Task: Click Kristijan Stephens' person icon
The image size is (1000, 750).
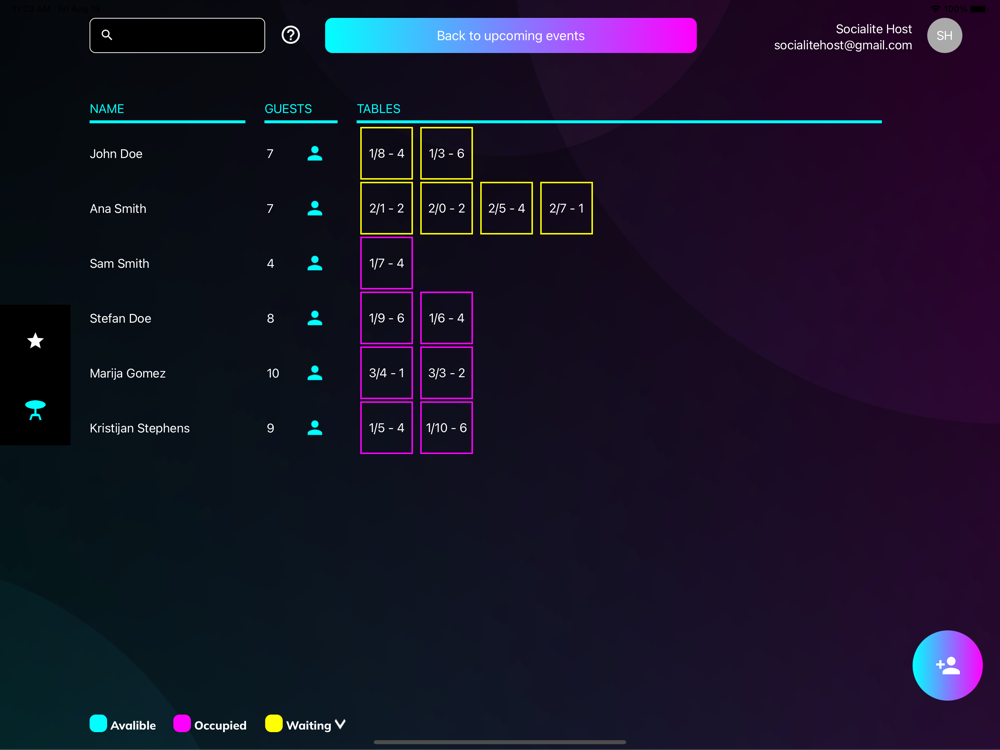Action: (314, 428)
